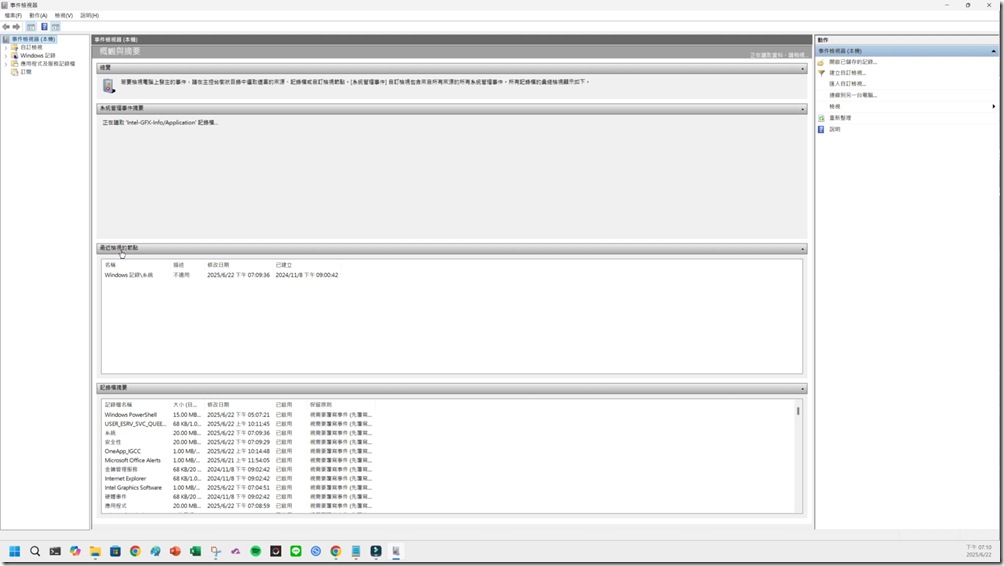This screenshot has width=1004, height=566.
Task: Toggle the show/hide Action pane toolbar icon
Action: pyautogui.click(x=56, y=27)
